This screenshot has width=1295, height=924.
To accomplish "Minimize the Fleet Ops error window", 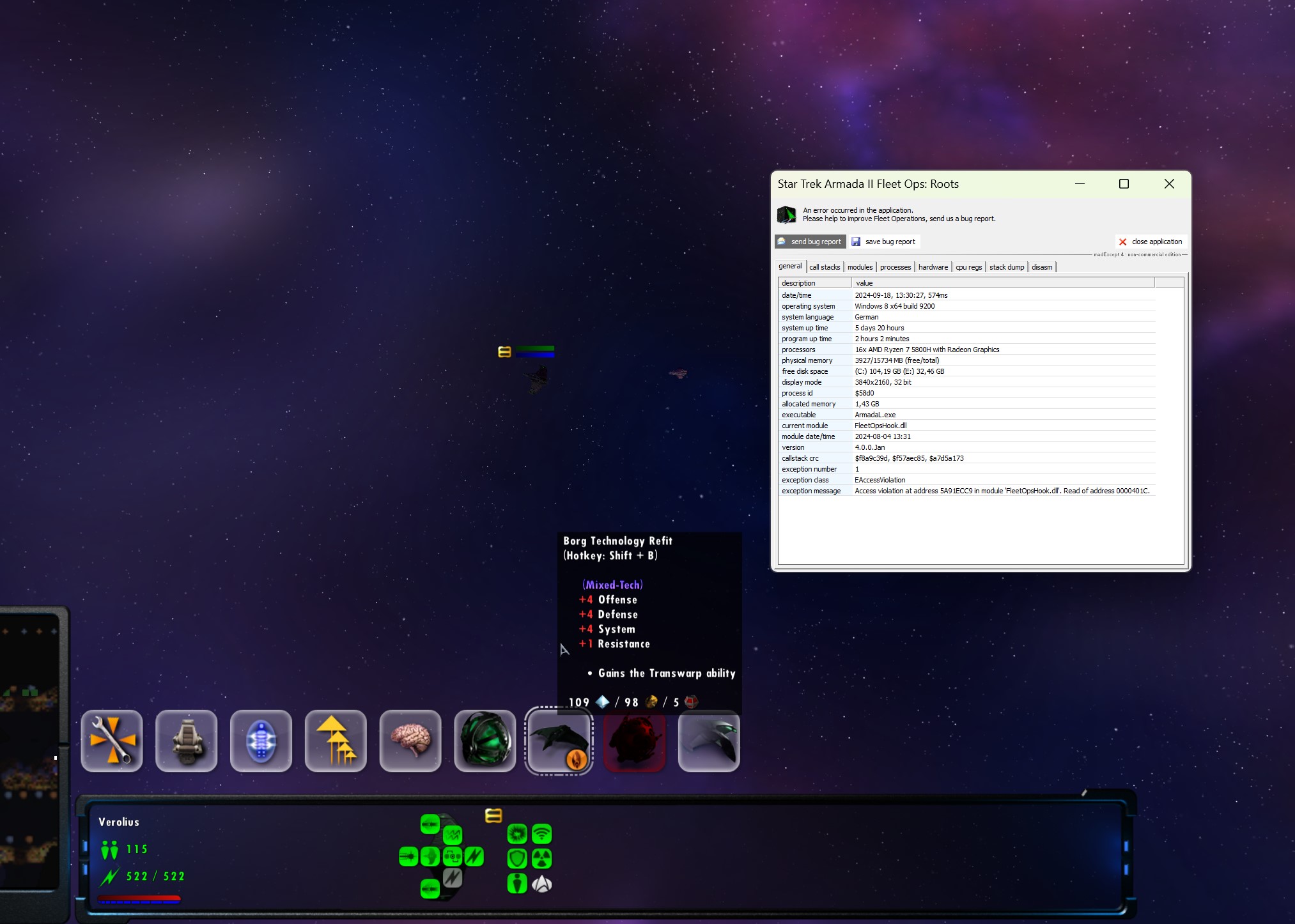I will click(1080, 184).
